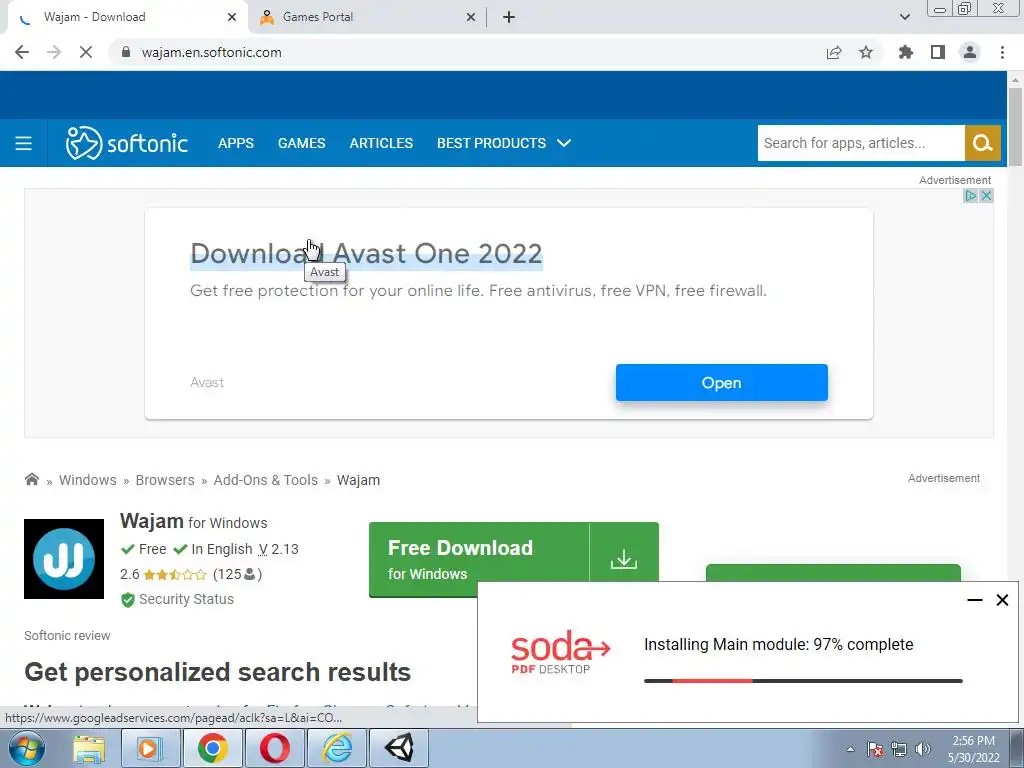Screen dimensions: 1024x768
Task: Launch Internet Explorer from taskbar
Action: [x=338, y=748]
